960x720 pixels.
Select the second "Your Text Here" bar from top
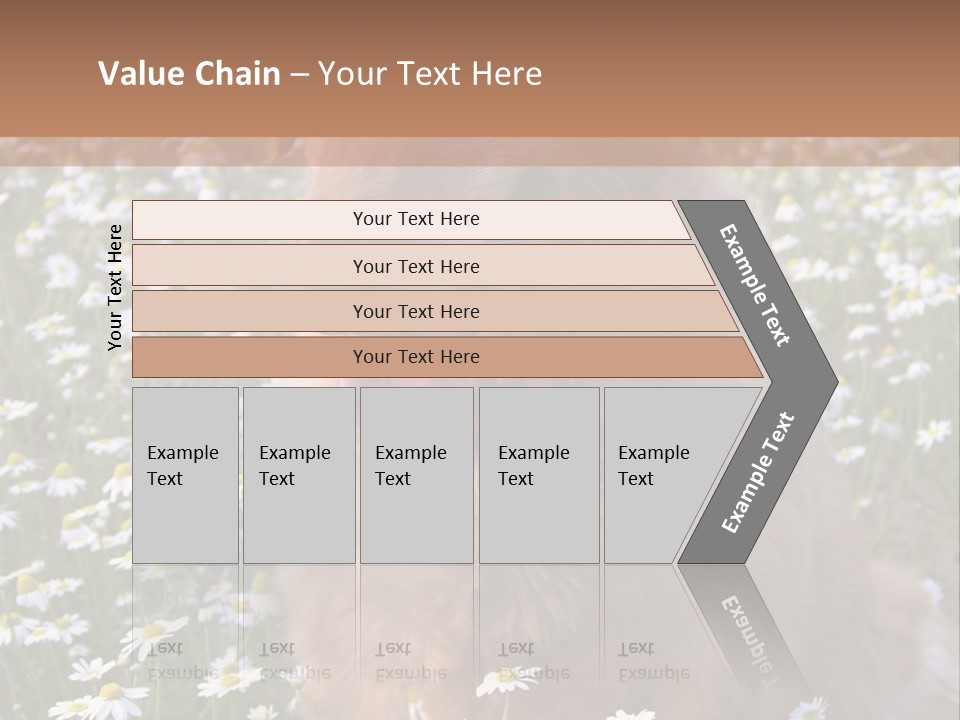pyautogui.click(x=415, y=266)
